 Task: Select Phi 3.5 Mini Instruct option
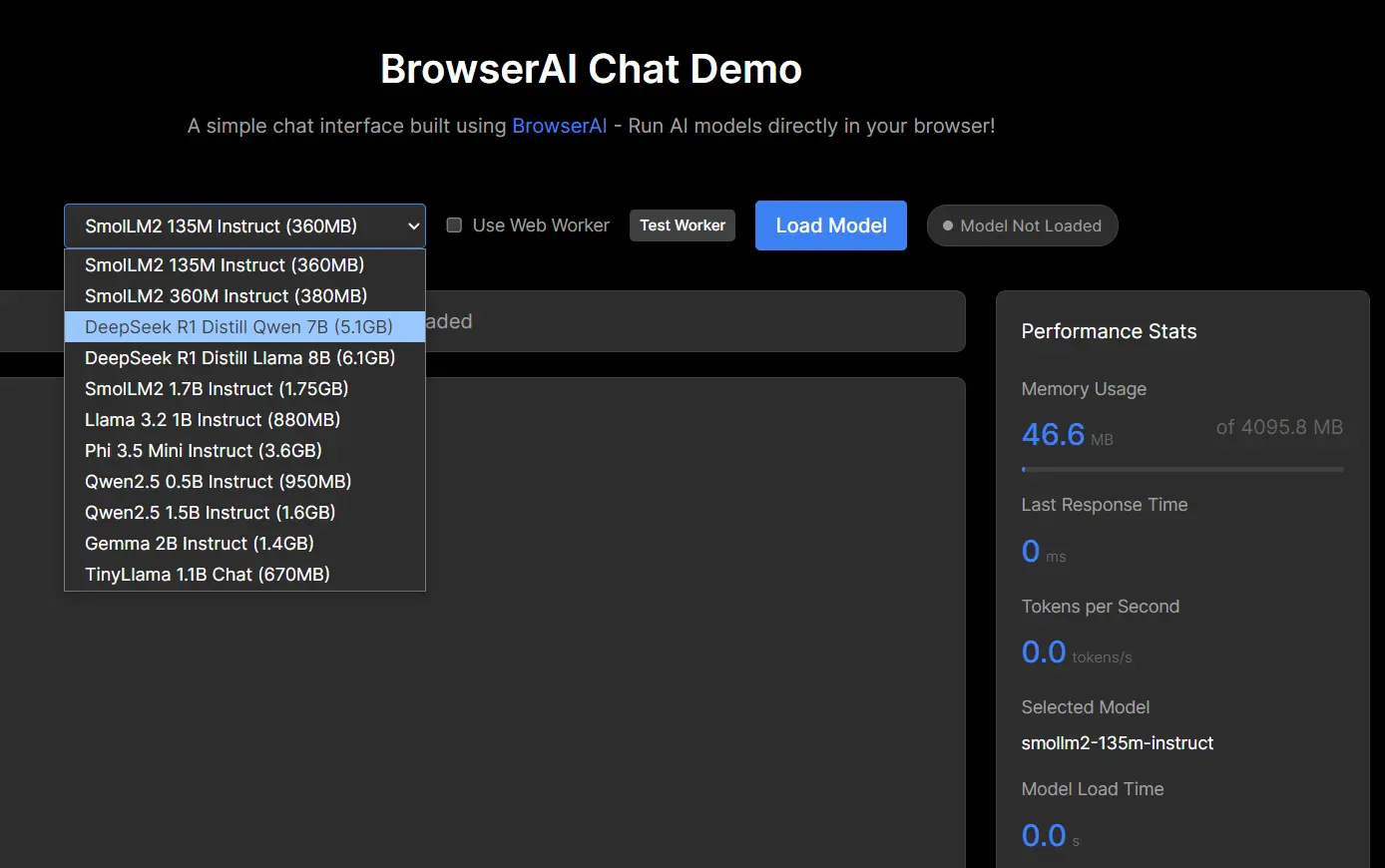coord(204,450)
